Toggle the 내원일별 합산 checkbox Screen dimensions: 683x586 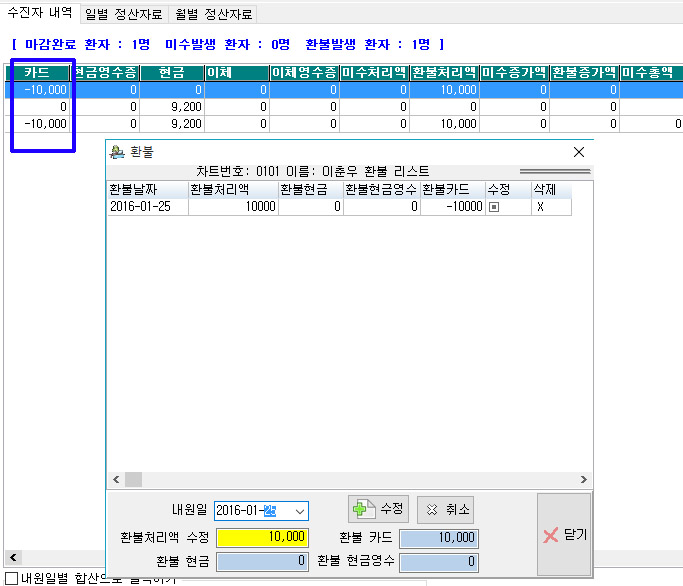click(11, 578)
